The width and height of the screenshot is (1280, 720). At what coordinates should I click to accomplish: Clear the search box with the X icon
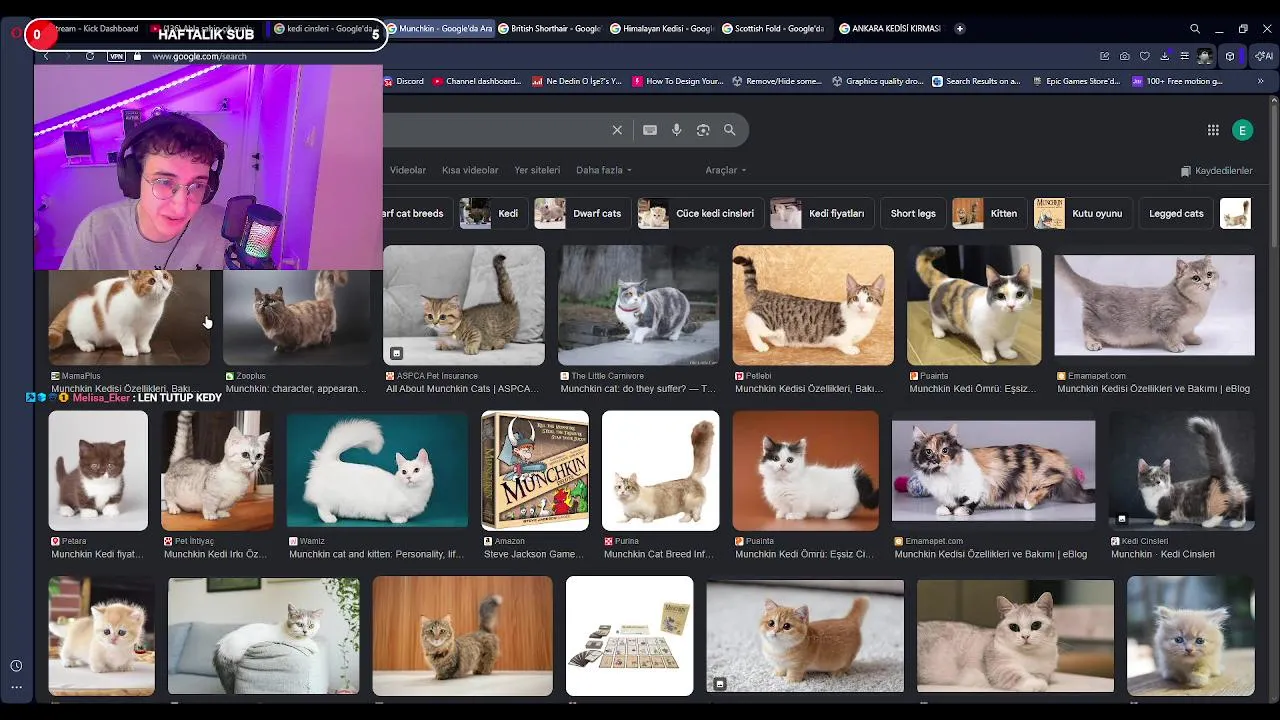coord(617,130)
